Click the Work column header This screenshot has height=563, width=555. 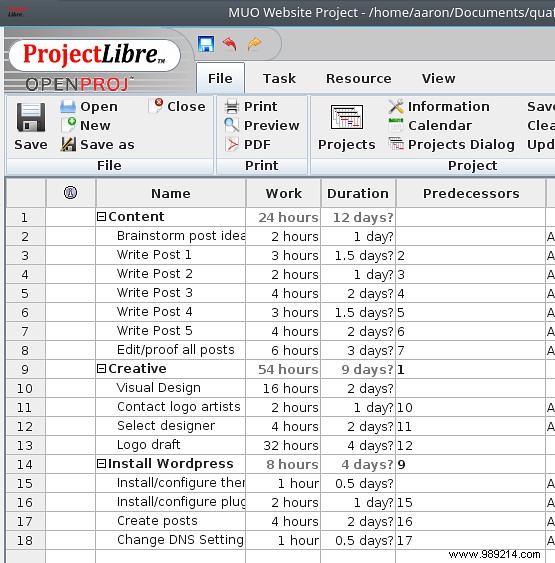coord(284,193)
